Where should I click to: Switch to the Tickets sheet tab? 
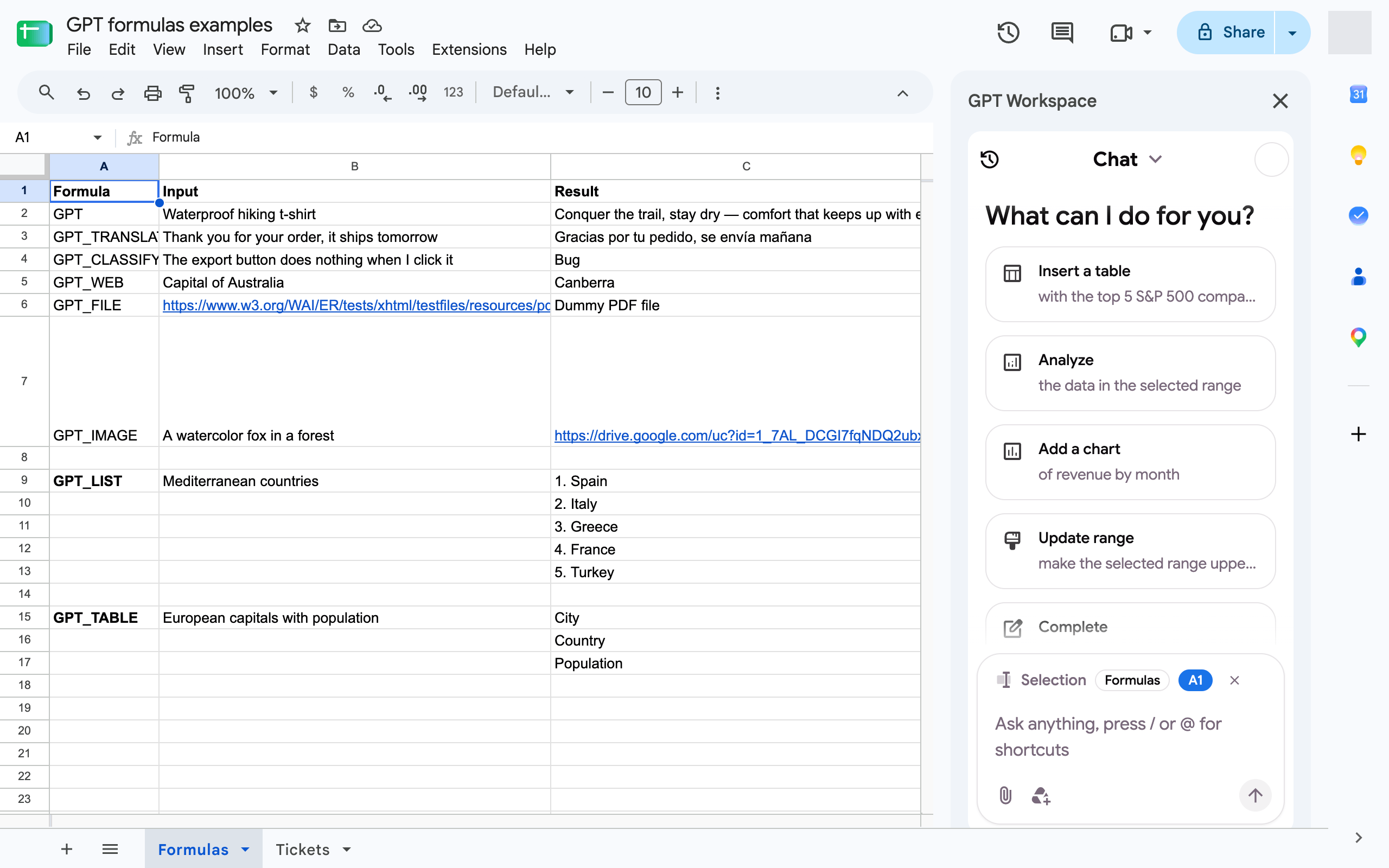[x=302, y=850]
